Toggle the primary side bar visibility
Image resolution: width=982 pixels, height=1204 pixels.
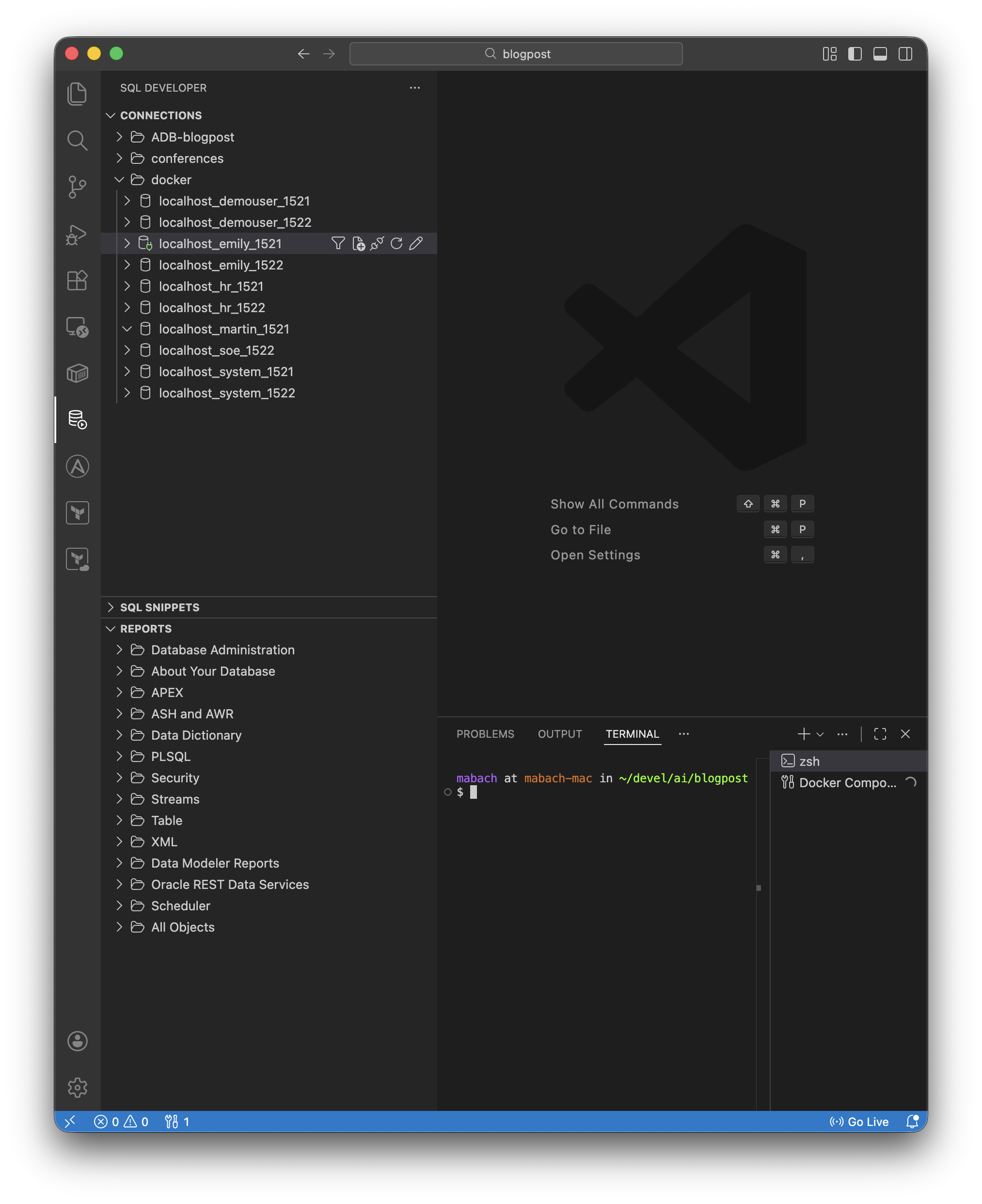(855, 54)
